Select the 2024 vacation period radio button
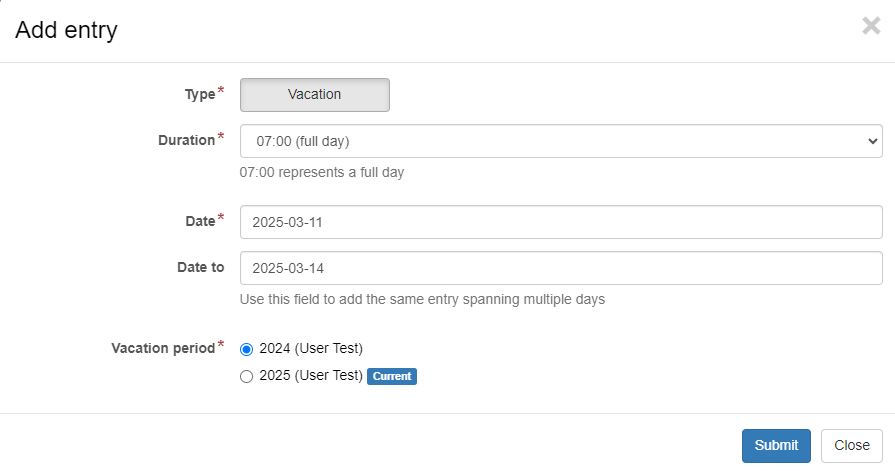895x471 pixels. click(x=247, y=349)
